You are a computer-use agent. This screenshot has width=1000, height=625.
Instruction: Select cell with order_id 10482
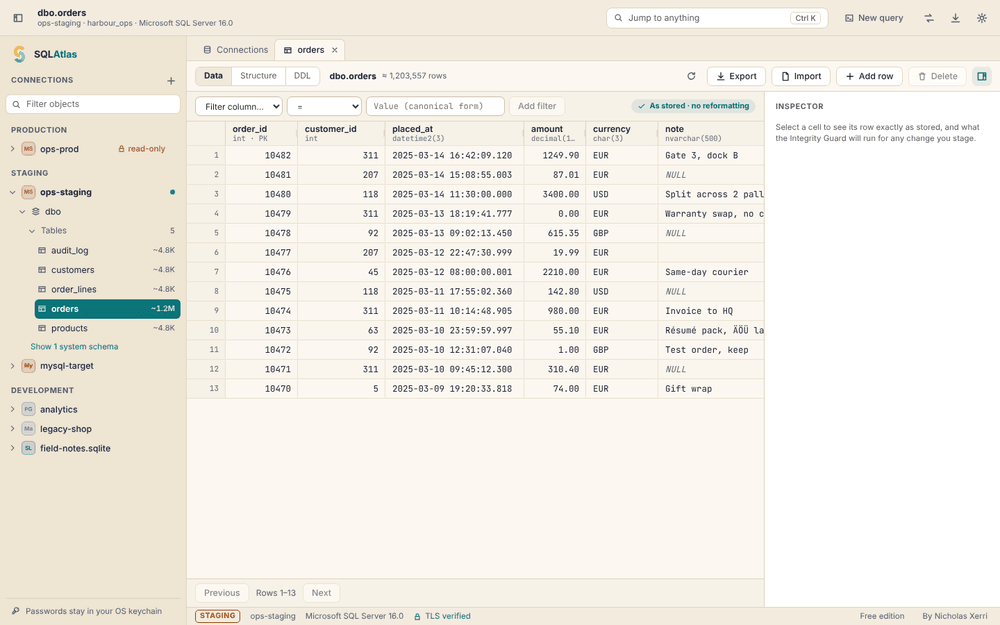point(261,155)
